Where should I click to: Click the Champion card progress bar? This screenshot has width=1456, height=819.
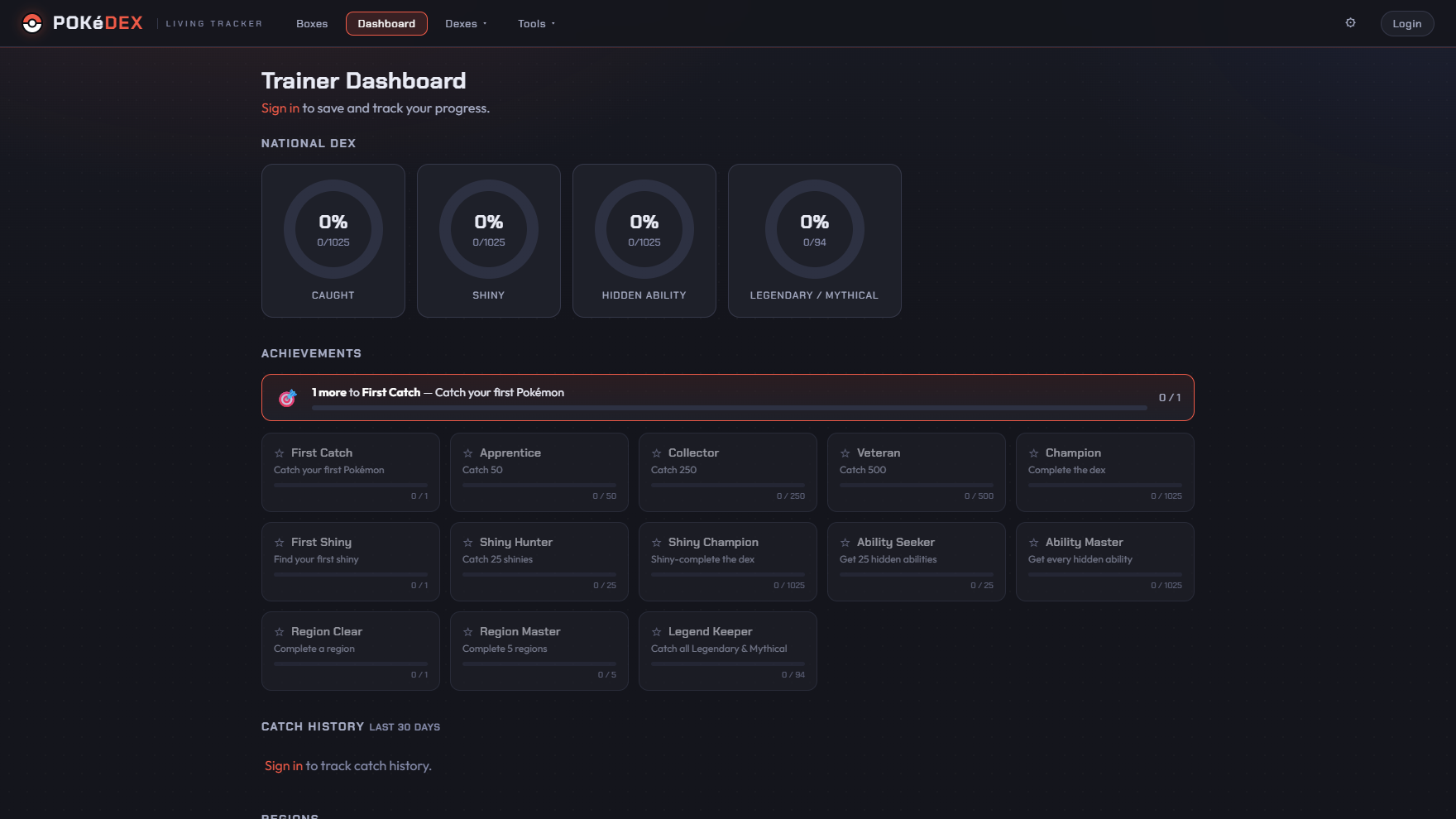1105,485
